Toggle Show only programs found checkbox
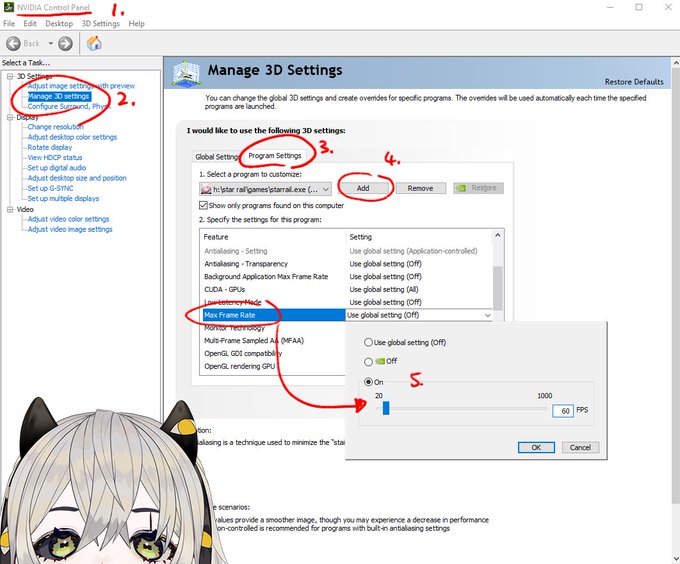The width and height of the screenshot is (680, 564). pos(203,205)
